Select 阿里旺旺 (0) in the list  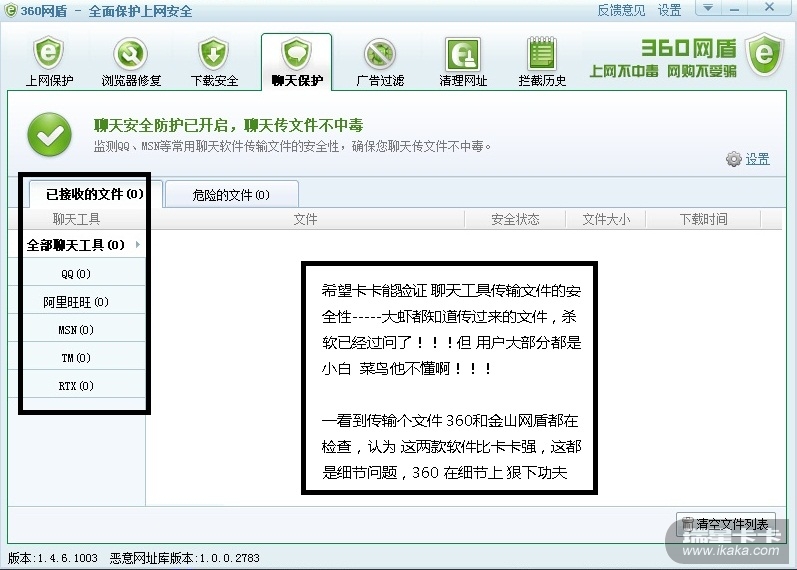pos(76,302)
